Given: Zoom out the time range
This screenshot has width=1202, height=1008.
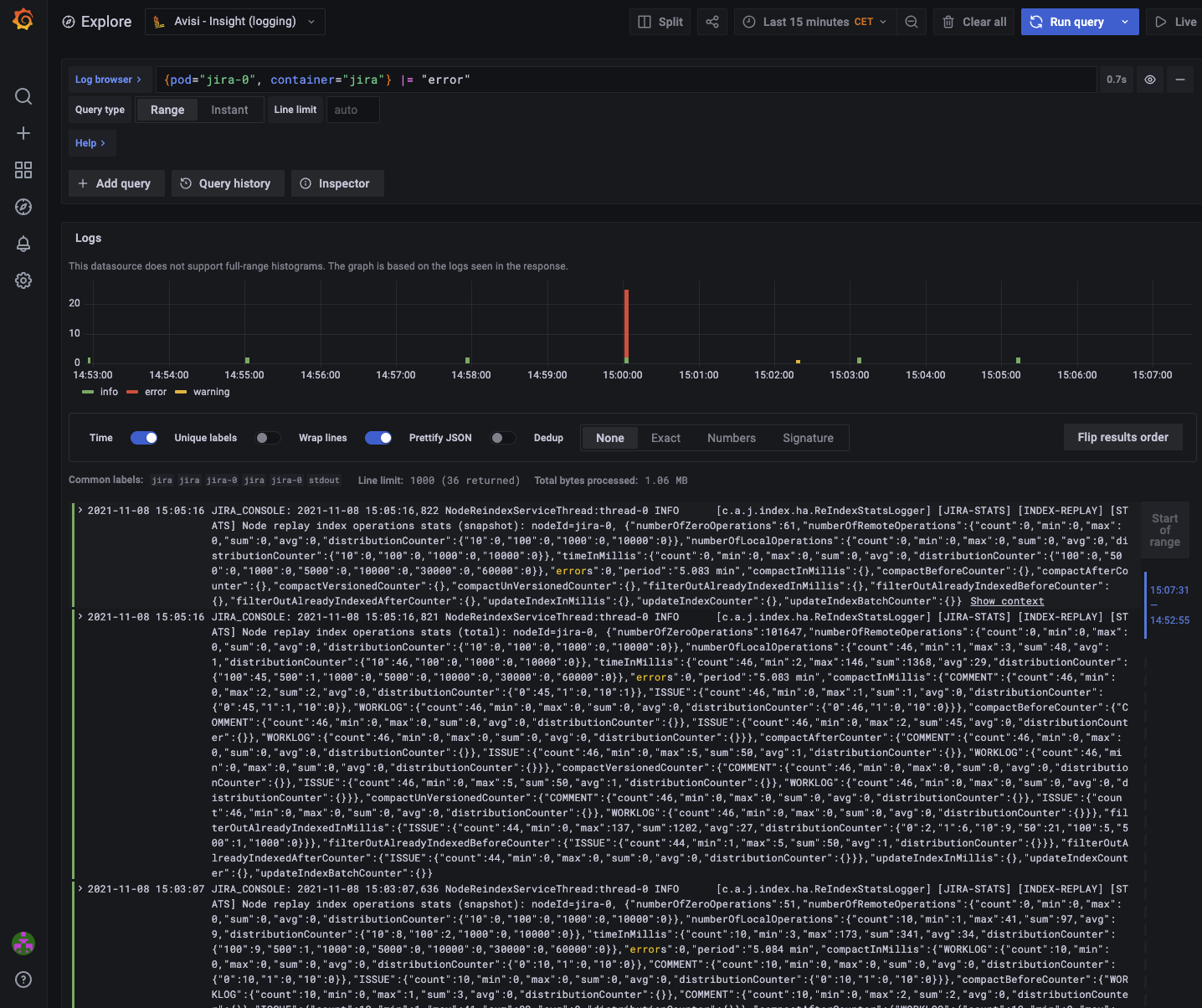Looking at the screenshot, I should pyautogui.click(x=912, y=22).
